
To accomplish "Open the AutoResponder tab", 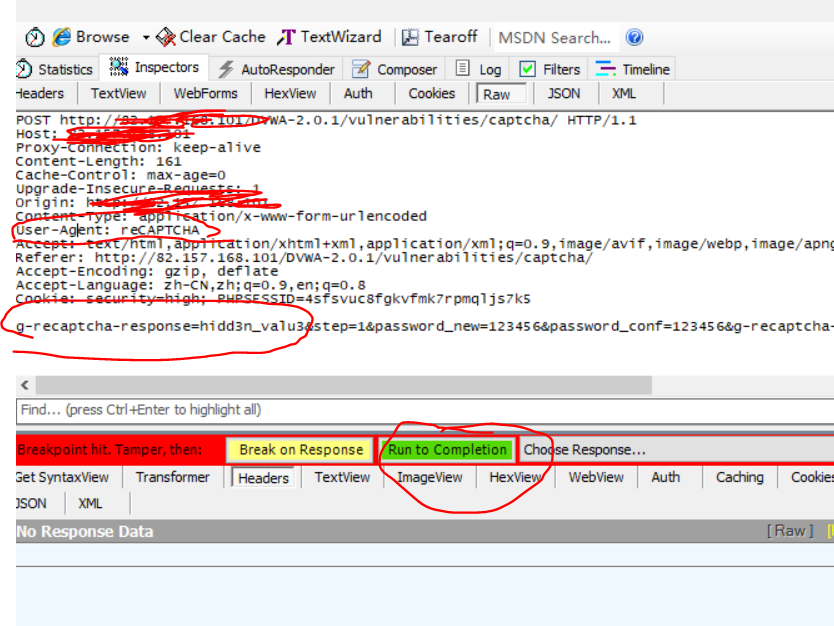I will click(x=277, y=69).
